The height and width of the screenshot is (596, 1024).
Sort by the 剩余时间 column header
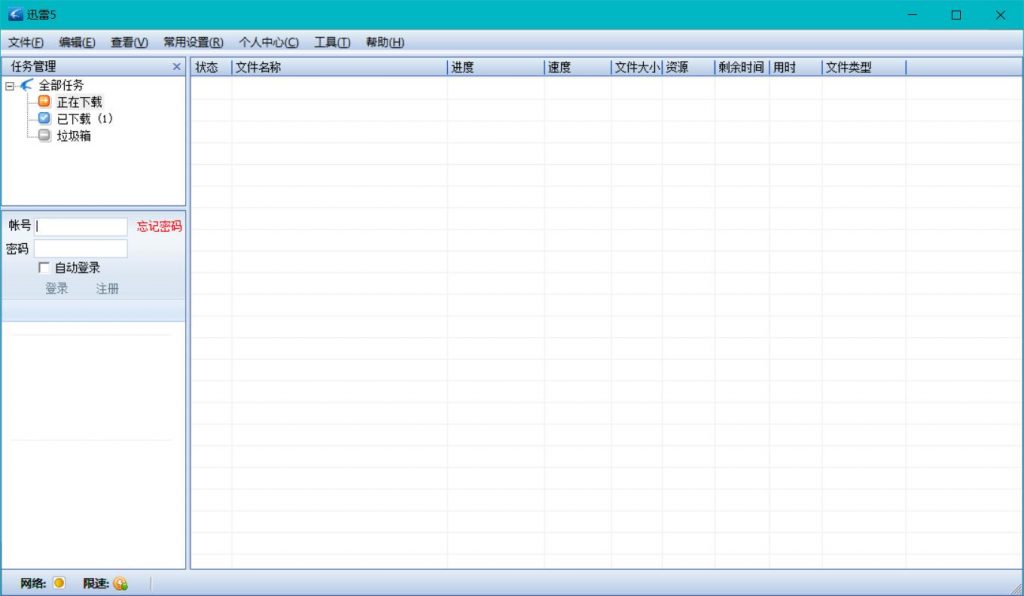tap(743, 67)
